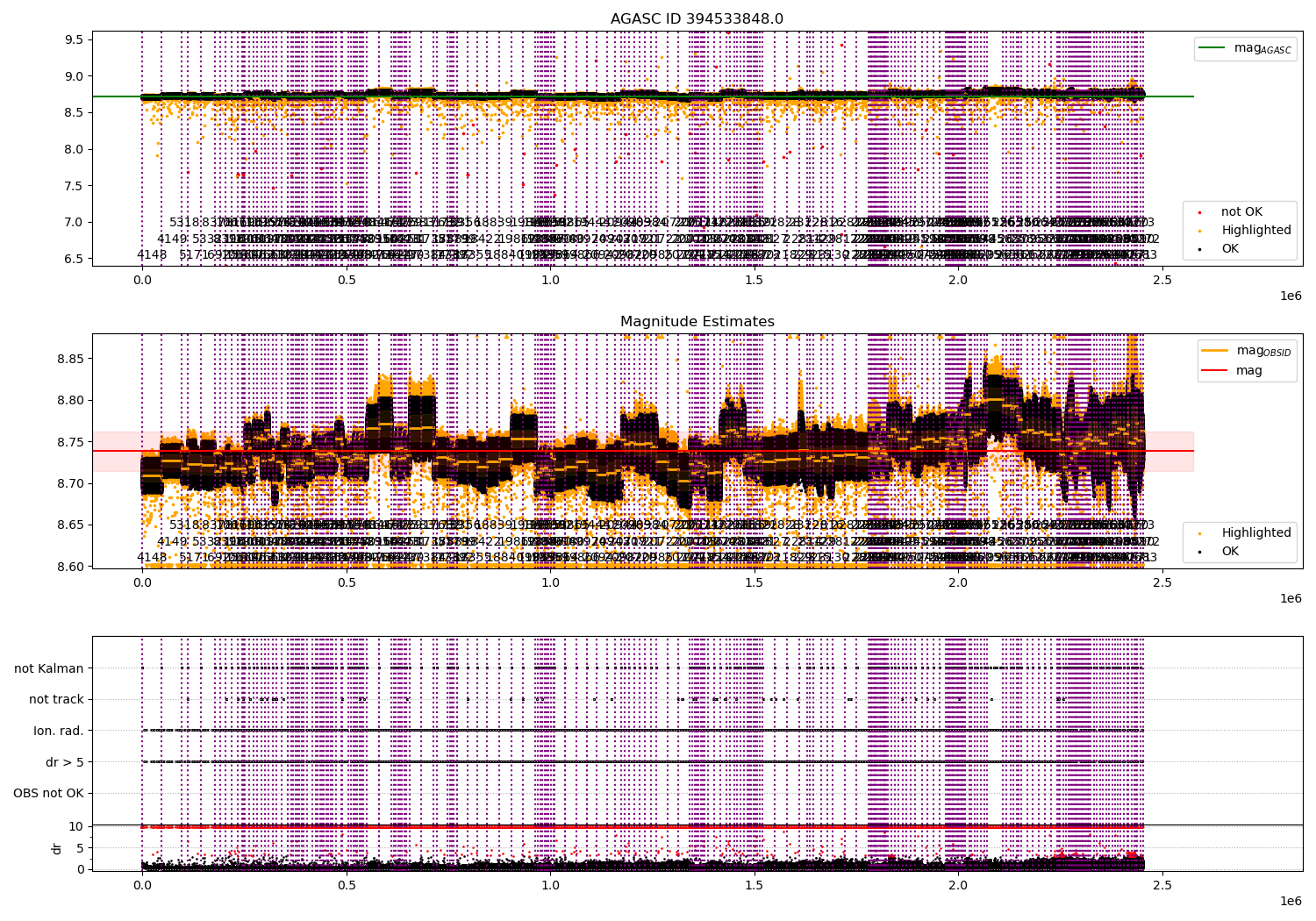Click the middle plot's 'Highlighted' legend entry
The height and width of the screenshot is (921, 1316).
tap(1256, 532)
